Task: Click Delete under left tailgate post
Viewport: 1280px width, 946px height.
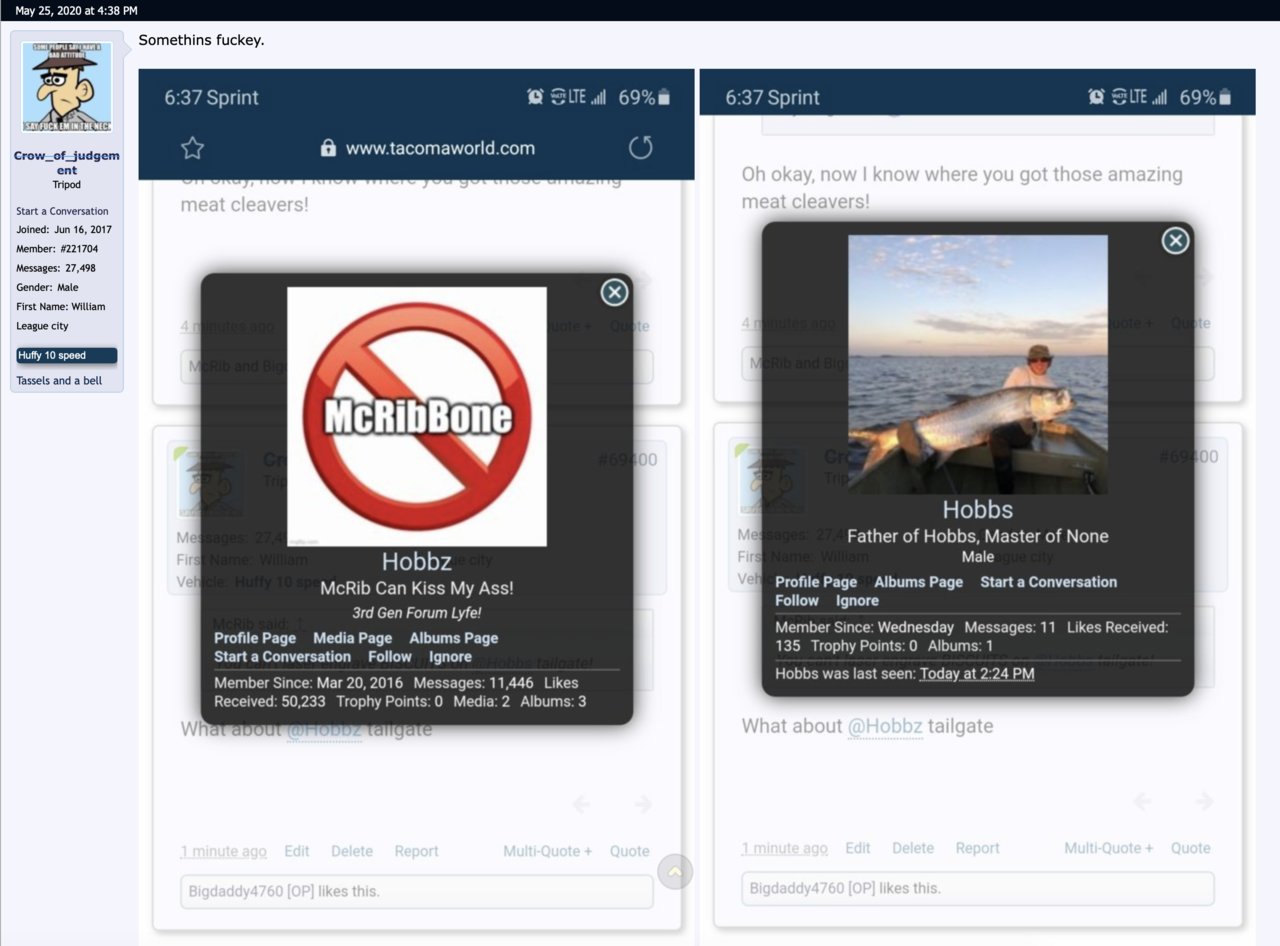Action: coord(352,851)
